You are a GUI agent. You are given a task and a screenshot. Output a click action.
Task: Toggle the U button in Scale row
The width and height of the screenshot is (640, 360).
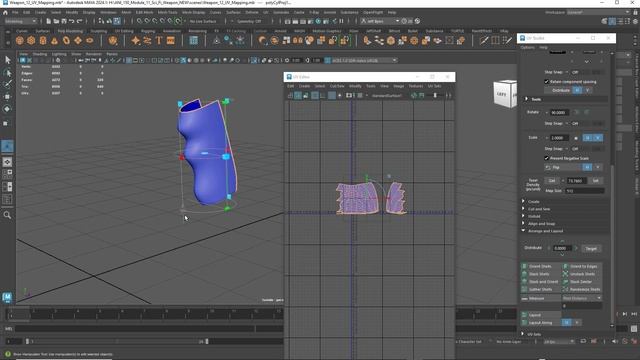[587, 138]
